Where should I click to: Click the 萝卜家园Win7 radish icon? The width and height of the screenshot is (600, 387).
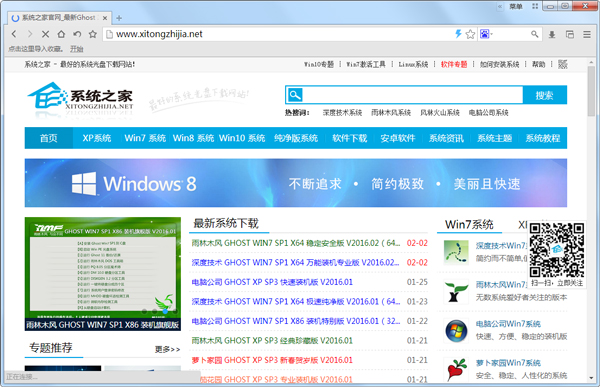456,369
